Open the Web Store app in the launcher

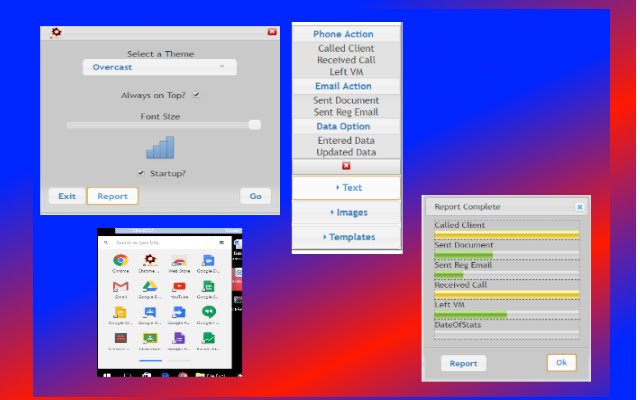coord(179,260)
